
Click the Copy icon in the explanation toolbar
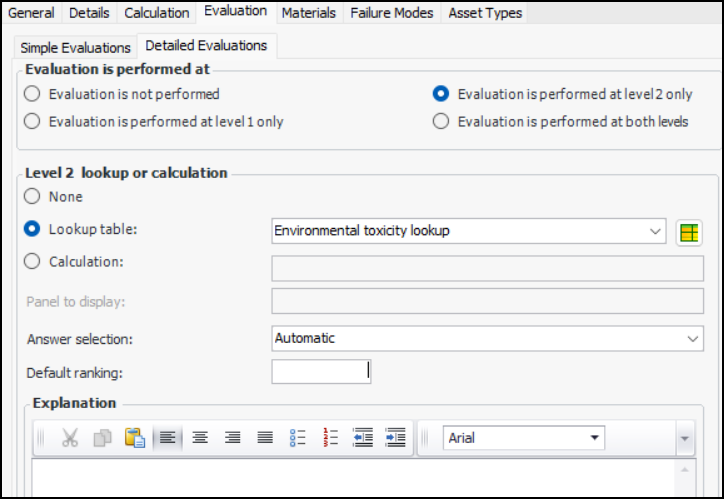(102, 438)
